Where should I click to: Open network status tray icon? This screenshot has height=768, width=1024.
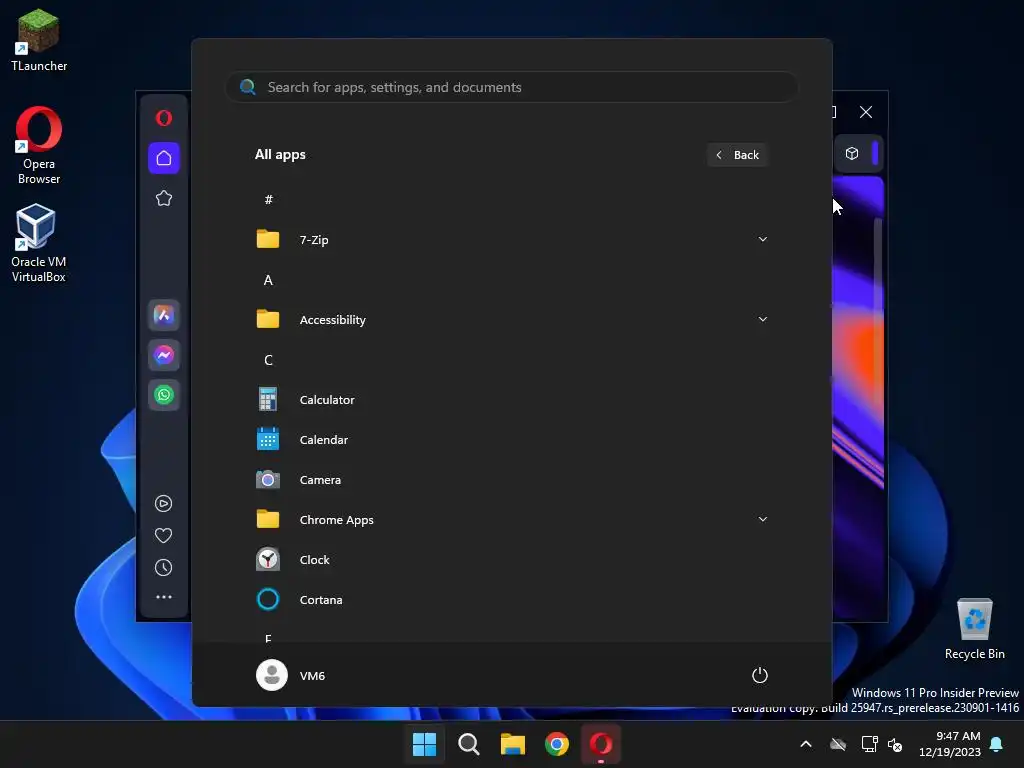click(869, 744)
